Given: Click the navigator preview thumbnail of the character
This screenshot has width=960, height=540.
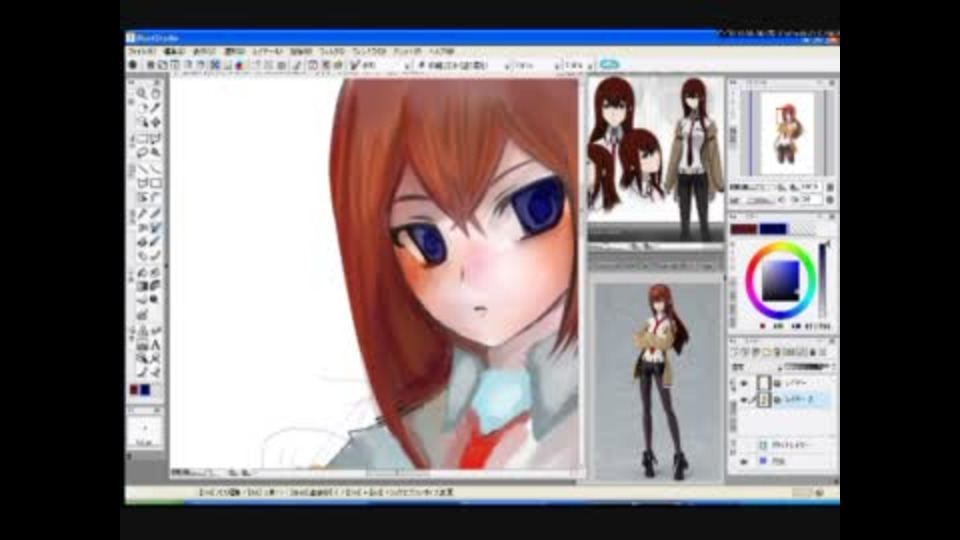Looking at the screenshot, I should (787, 133).
